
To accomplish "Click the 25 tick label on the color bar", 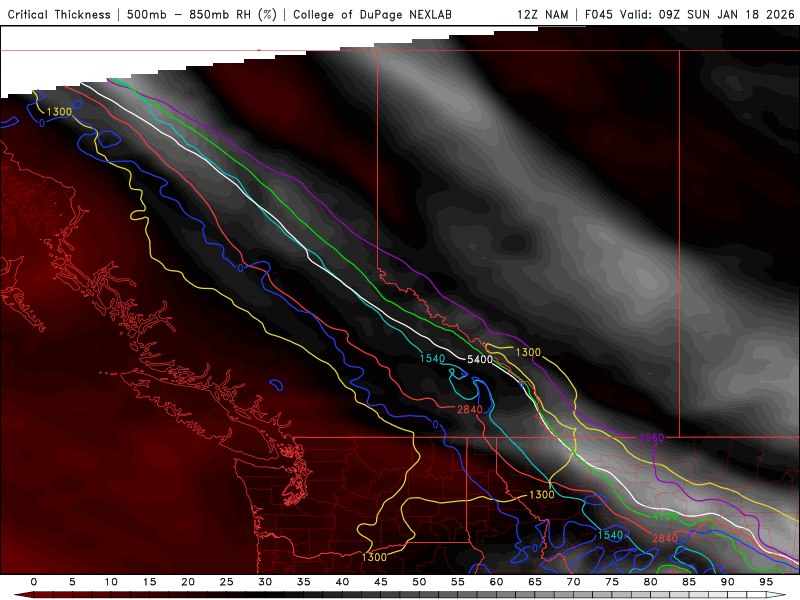I will coord(227,582).
